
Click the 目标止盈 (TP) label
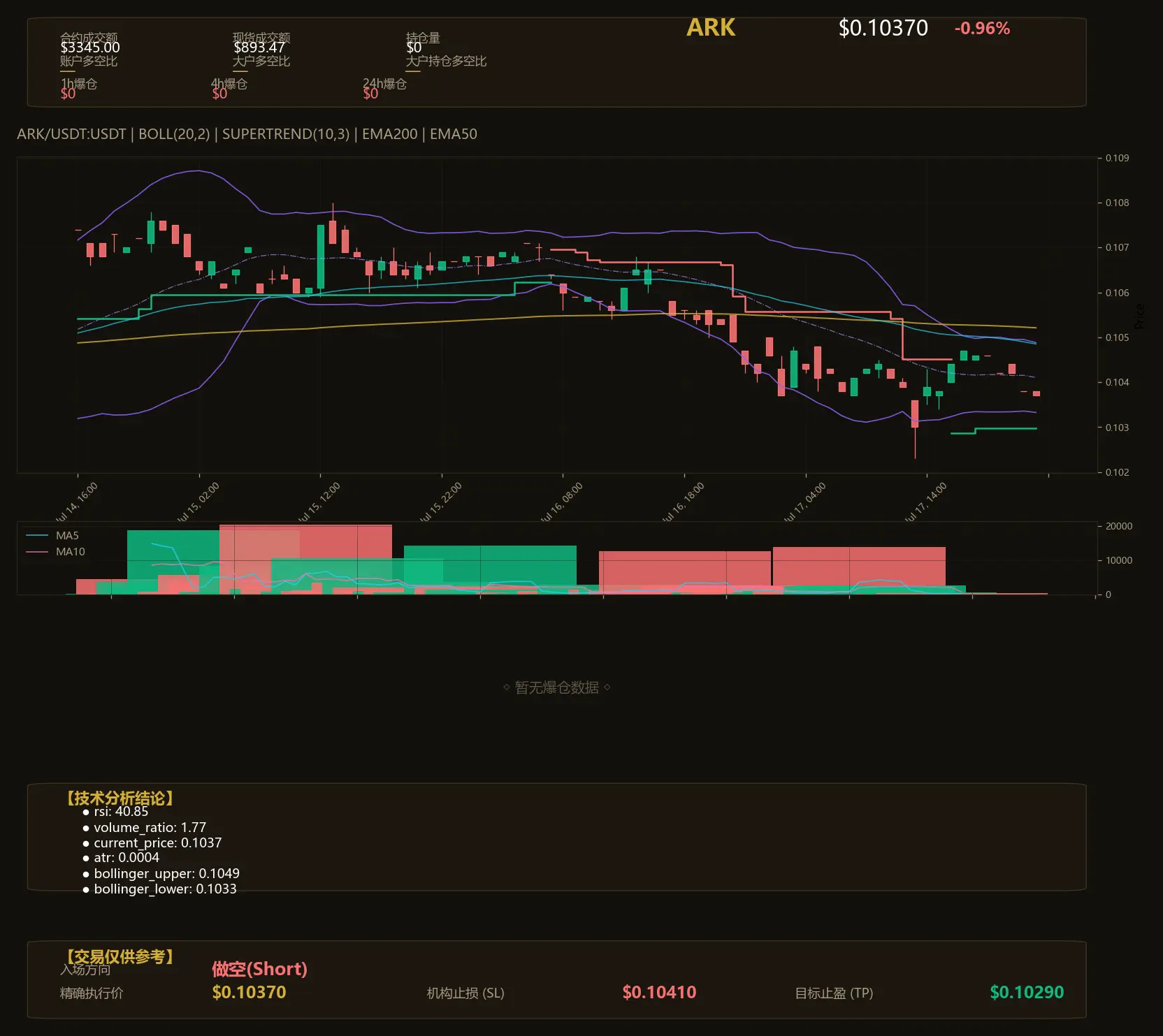click(834, 993)
